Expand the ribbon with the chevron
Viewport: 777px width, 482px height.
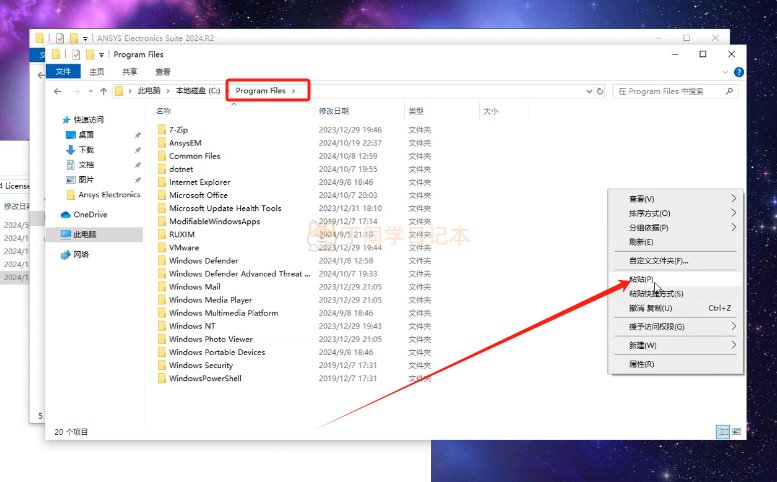click(724, 72)
